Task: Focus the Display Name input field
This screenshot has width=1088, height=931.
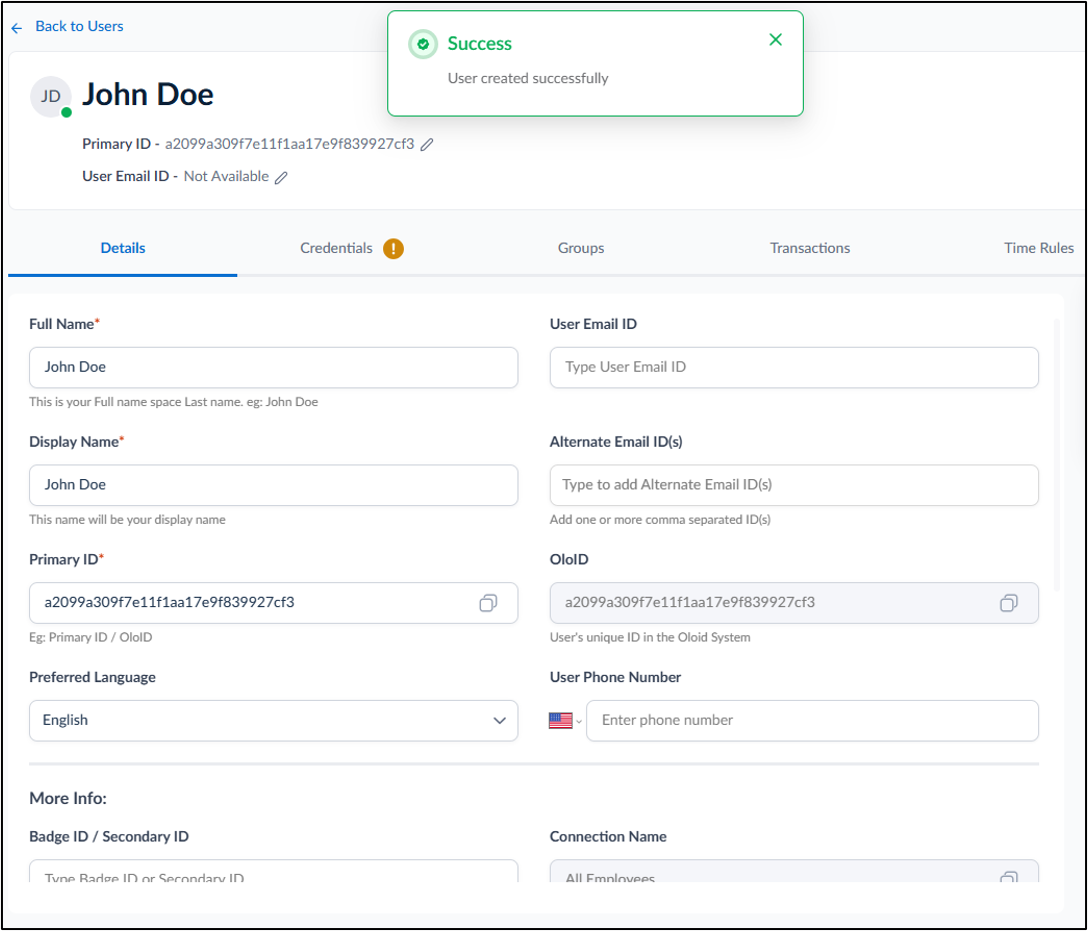Action: click(273, 486)
